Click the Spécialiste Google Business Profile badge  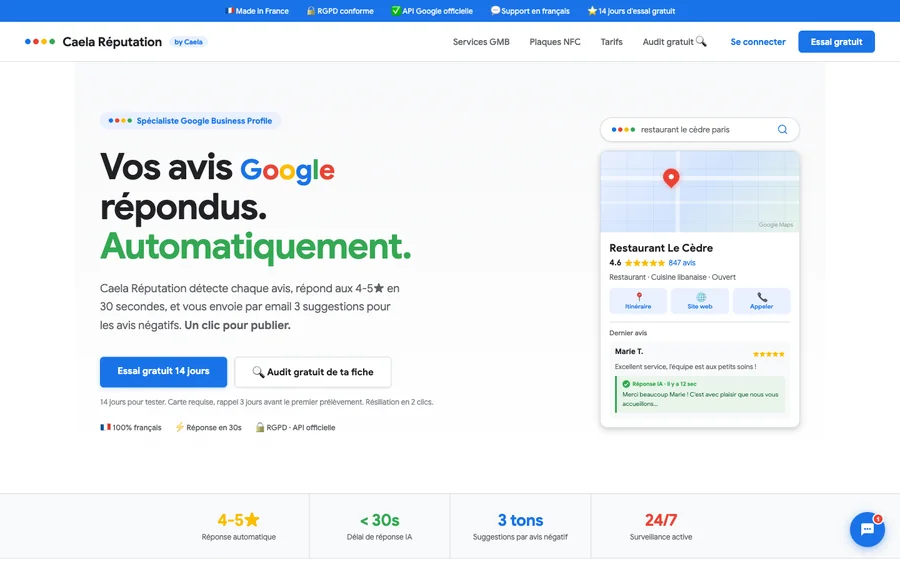click(190, 121)
